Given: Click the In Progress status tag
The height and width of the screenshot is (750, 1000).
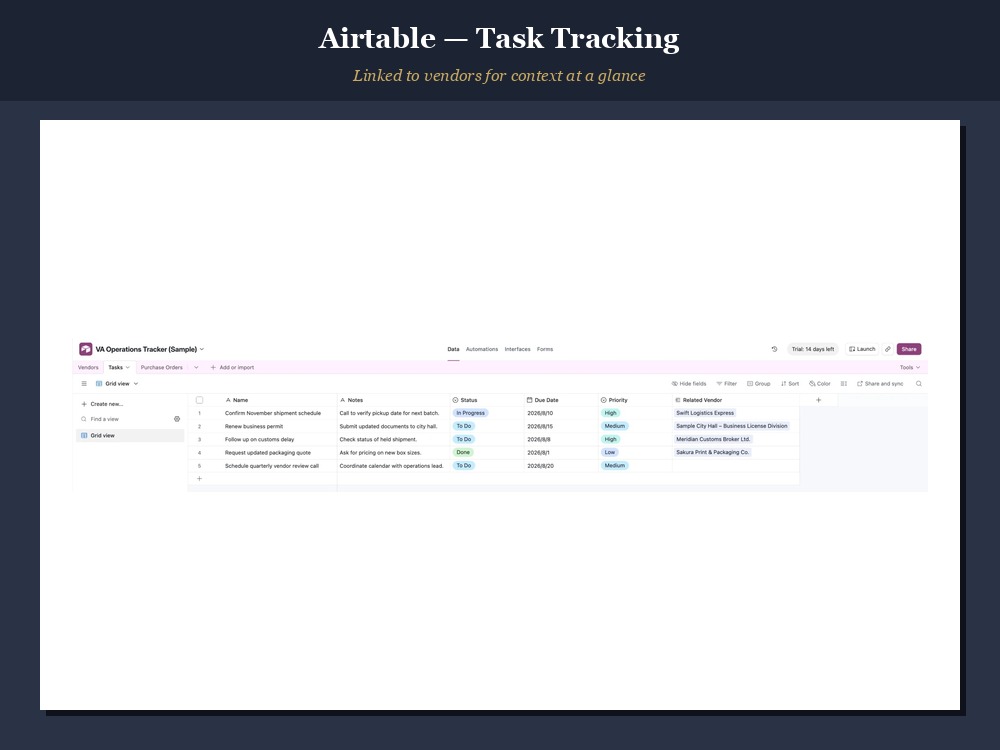Looking at the screenshot, I should (x=471, y=413).
